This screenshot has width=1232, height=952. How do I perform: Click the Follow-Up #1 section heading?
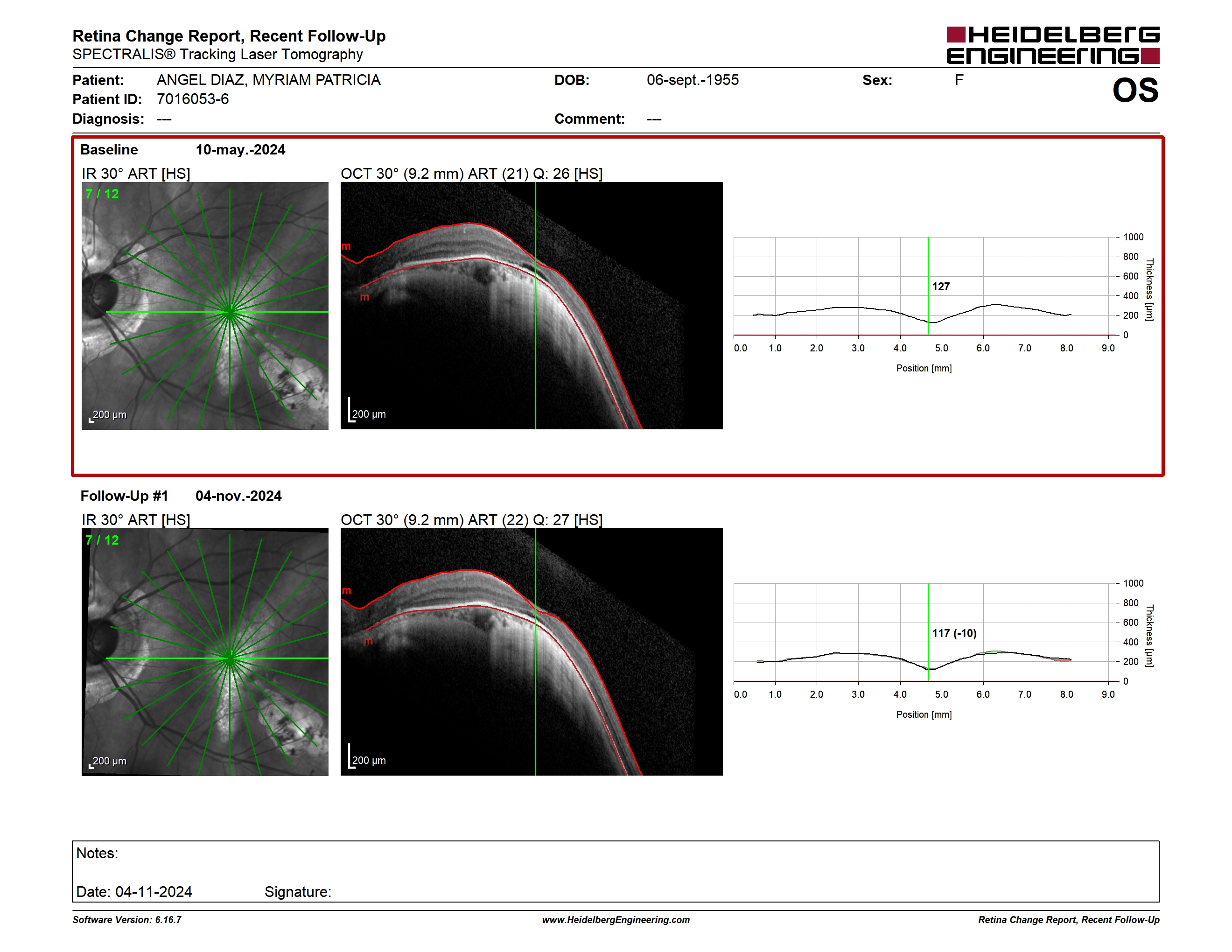[124, 496]
